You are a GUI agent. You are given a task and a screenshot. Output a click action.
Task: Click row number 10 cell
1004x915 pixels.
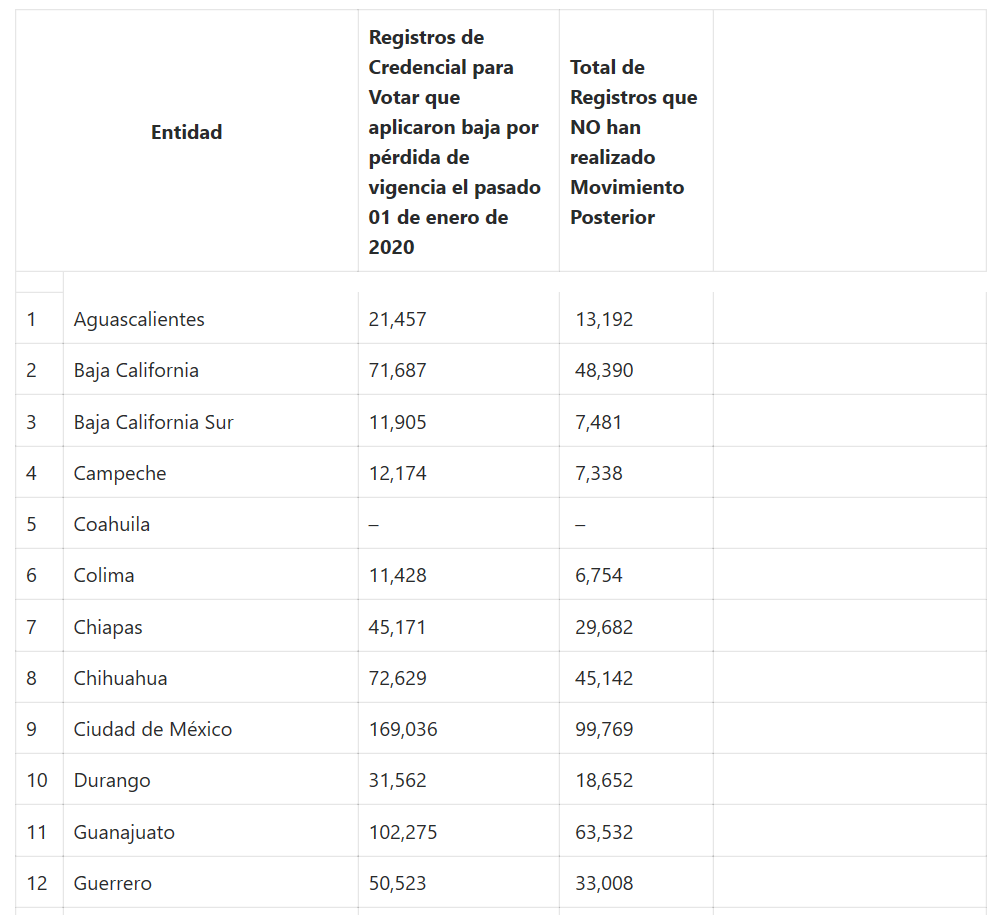point(37,780)
